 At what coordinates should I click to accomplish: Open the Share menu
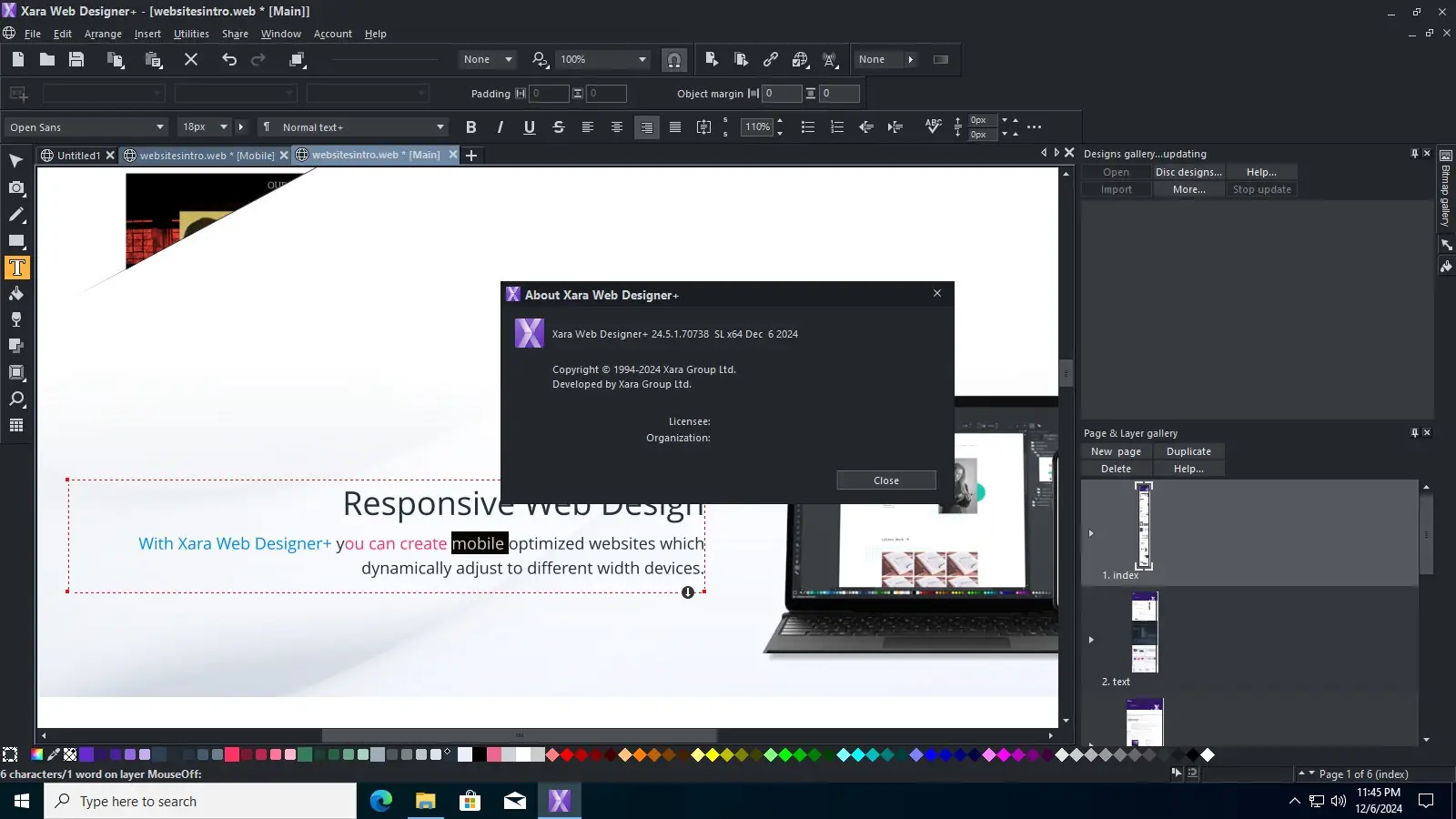pyautogui.click(x=235, y=34)
